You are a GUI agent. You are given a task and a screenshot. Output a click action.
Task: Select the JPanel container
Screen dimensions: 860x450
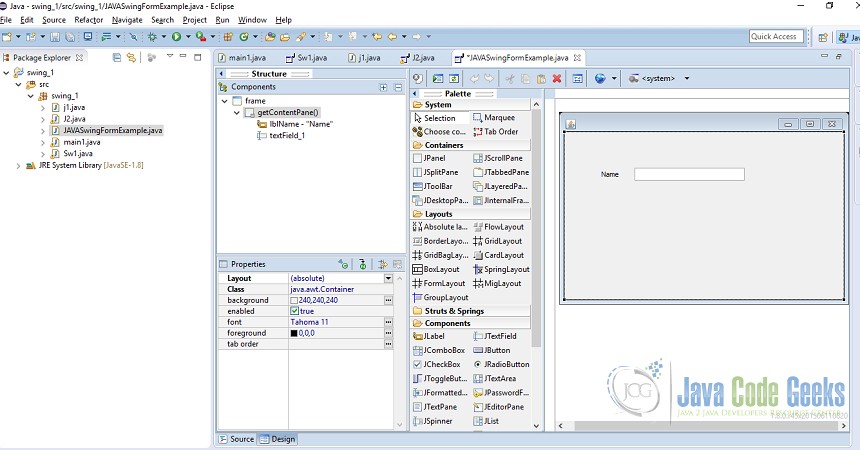[x=434, y=158]
